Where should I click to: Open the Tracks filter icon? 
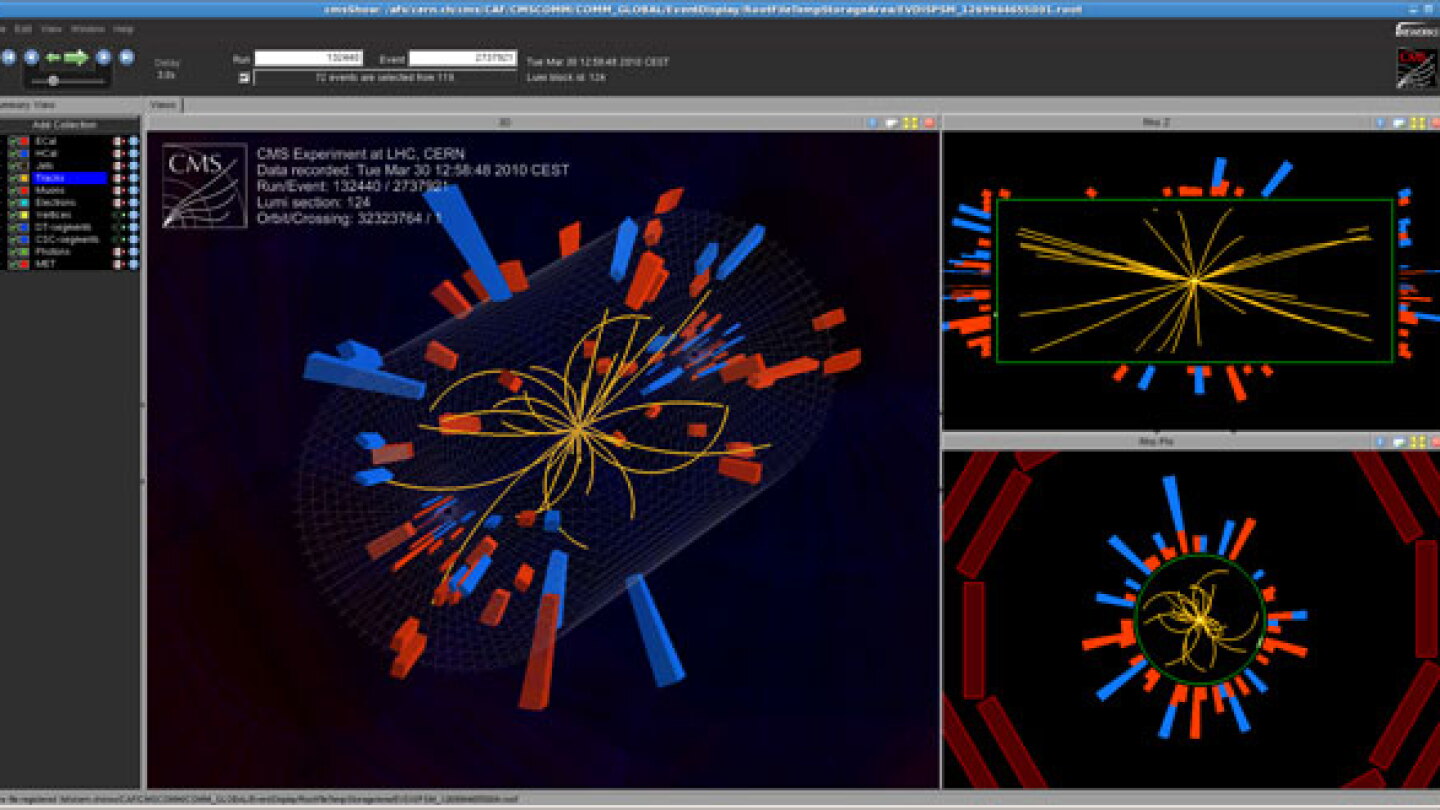pyautogui.click(x=117, y=178)
